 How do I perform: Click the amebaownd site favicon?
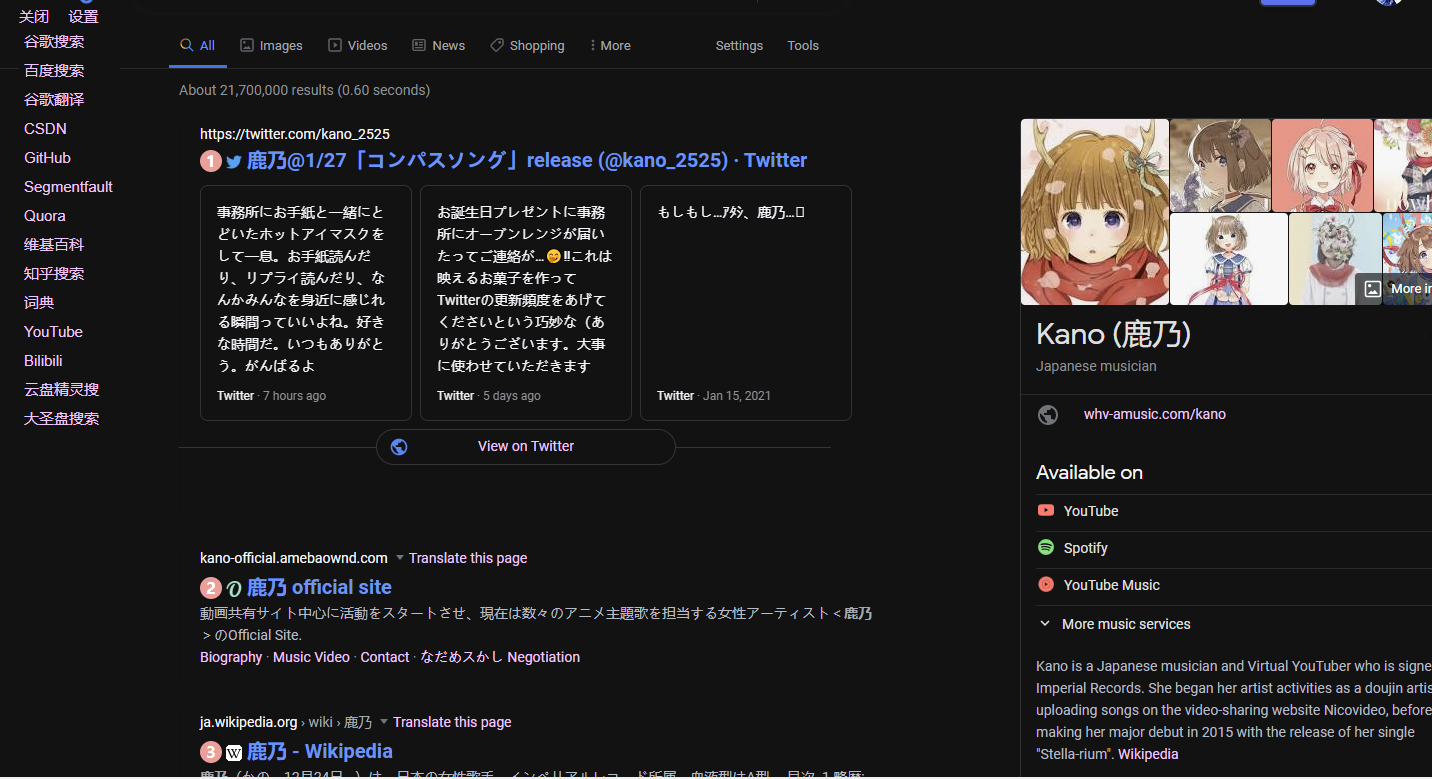click(x=234, y=588)
